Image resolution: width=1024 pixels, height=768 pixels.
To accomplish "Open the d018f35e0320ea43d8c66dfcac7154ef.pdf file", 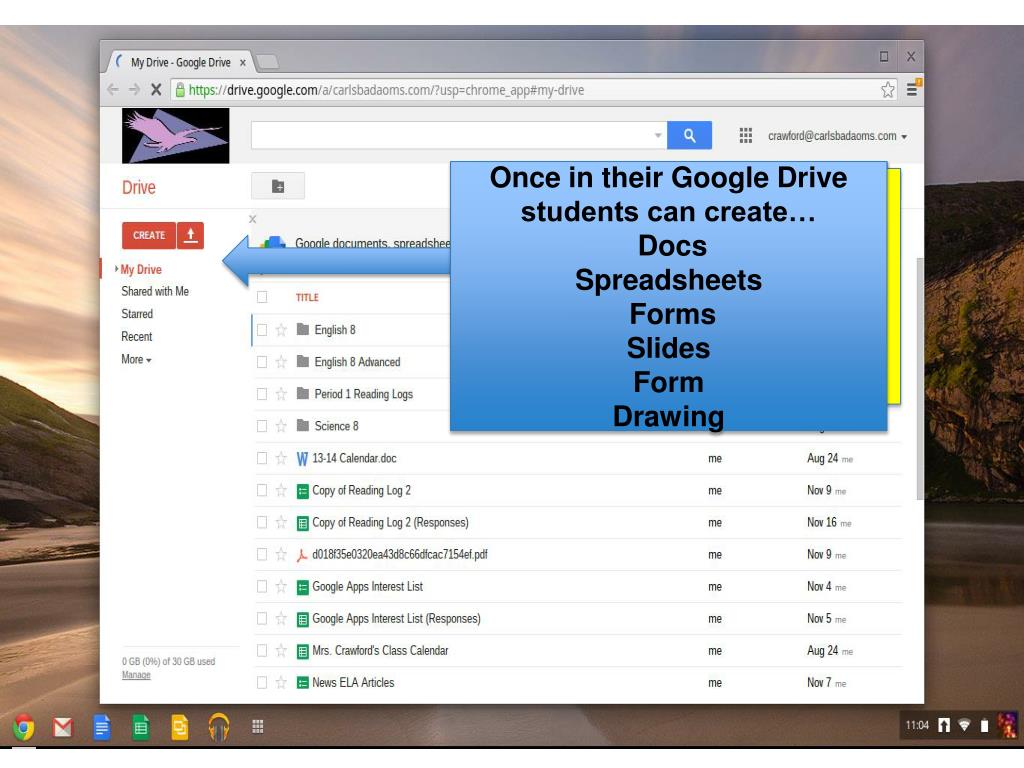I will (400, 554).
